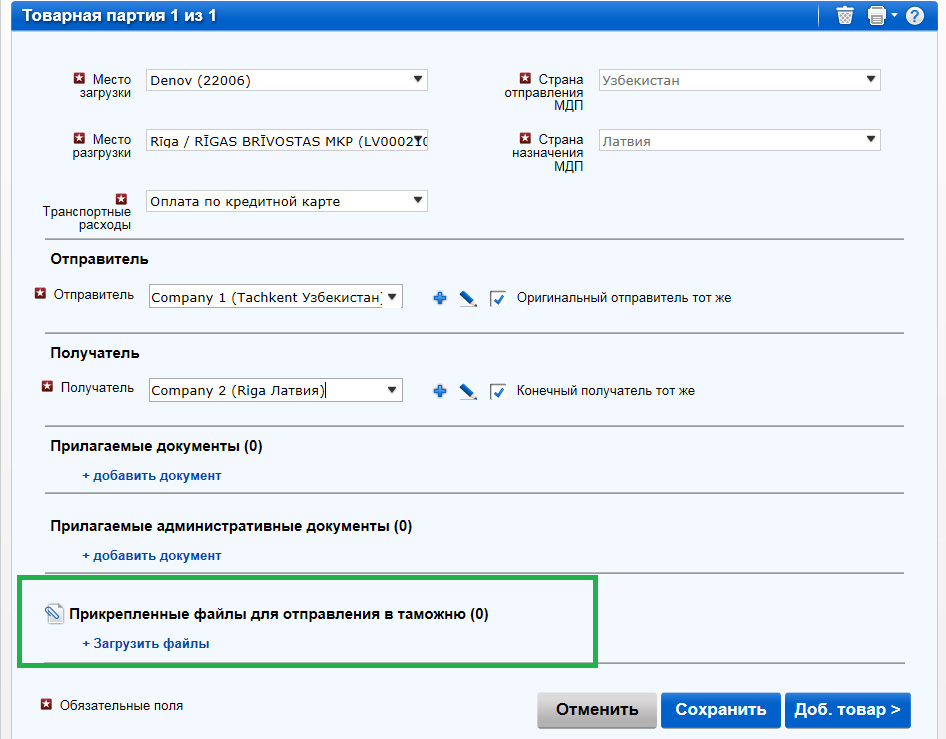Expand the 'Место загрузки' dropdown
Image resolution: width=946 pixels, height=739 pixels.
(417, 80)
